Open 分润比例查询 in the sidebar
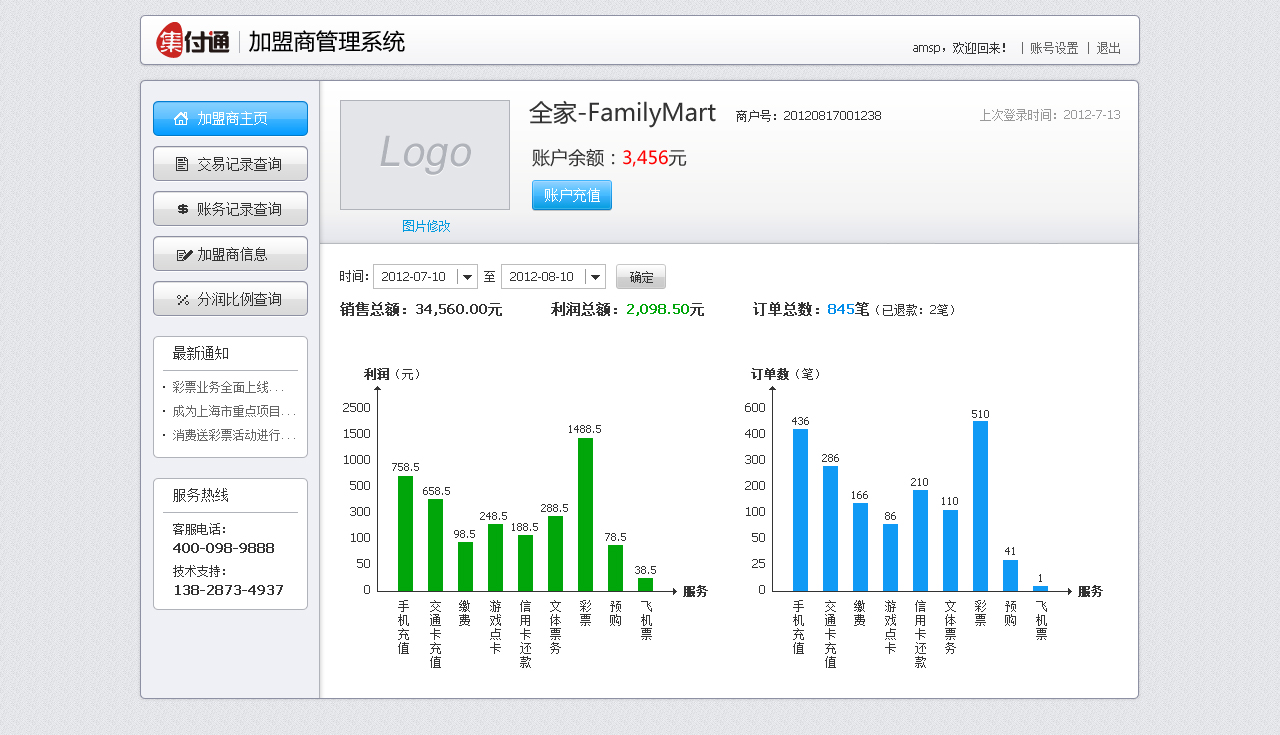Viewport: 1280px width, 735px height. [230, 298]
